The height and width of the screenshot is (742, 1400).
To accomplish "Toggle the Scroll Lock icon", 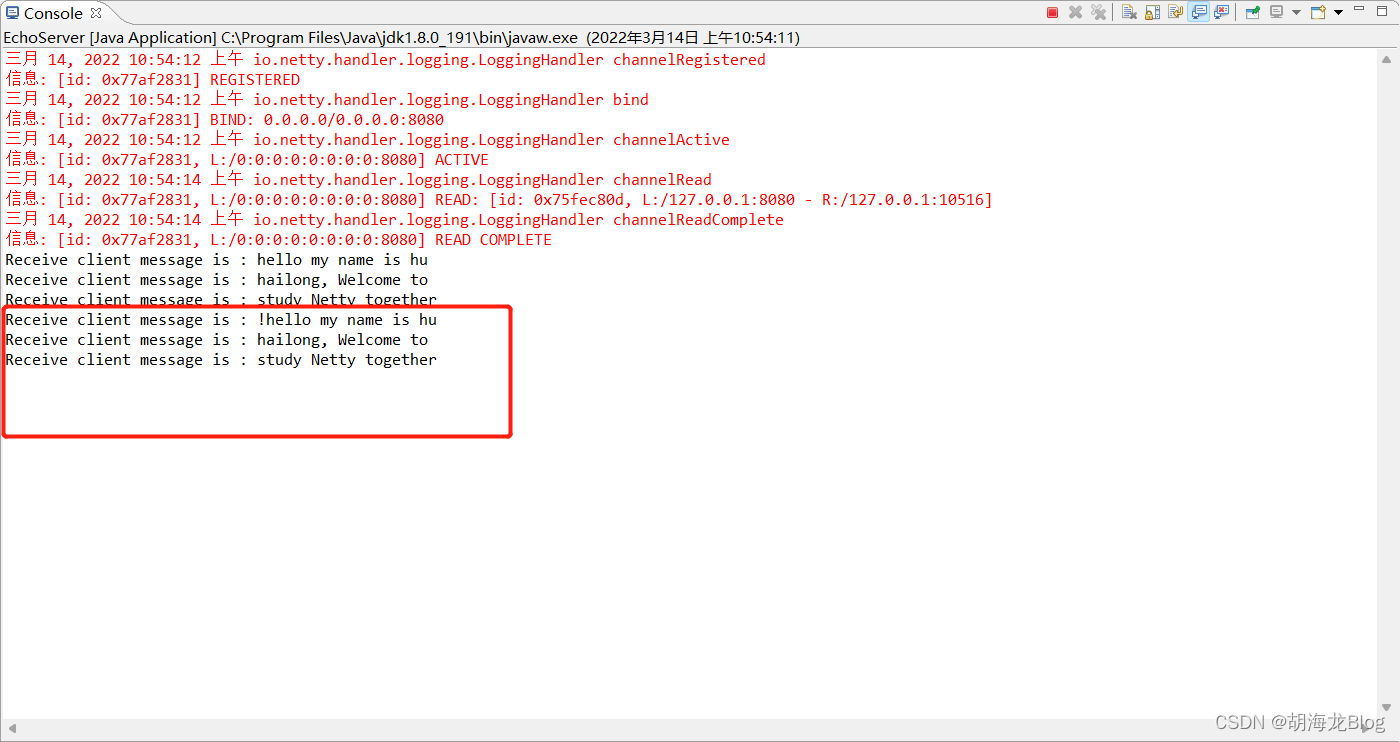I will (x=1152, y=12).
